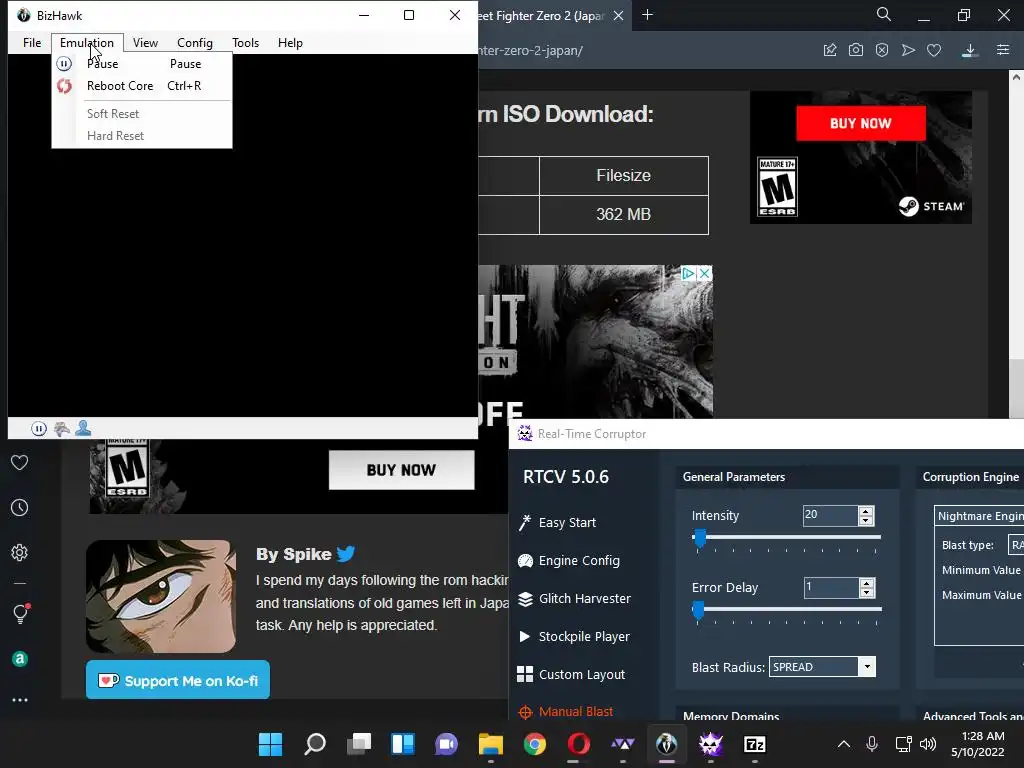This screenshot has height=768, width=1024.
Task: Click the AdChoices triangle icon on ad
Action: point(688,273)
